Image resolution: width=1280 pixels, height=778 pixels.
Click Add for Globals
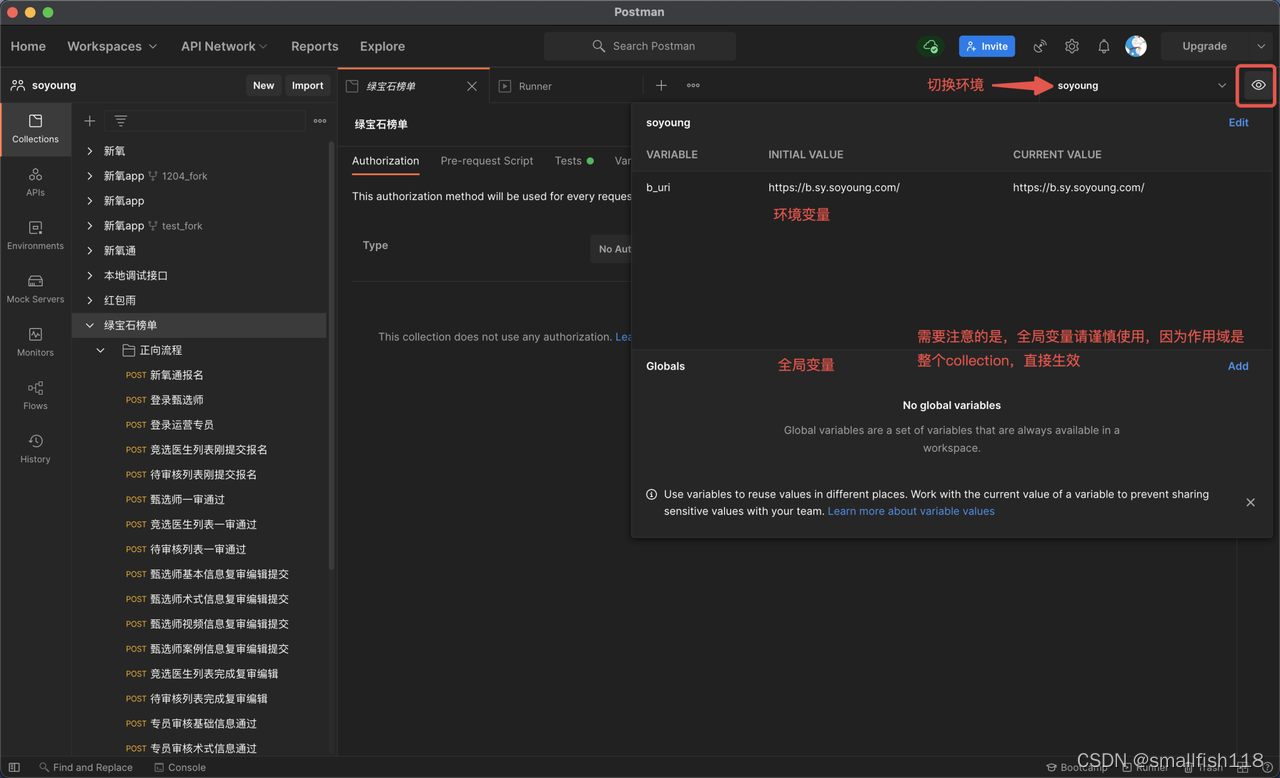point(1238,366)
